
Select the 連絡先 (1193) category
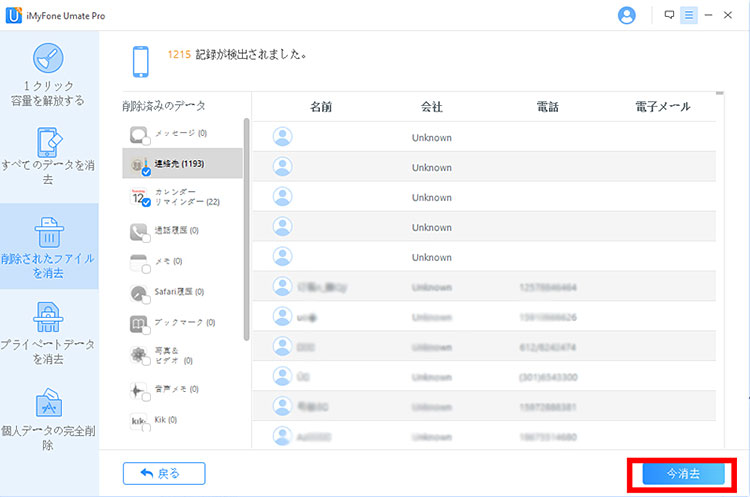(x=182, y=163)
